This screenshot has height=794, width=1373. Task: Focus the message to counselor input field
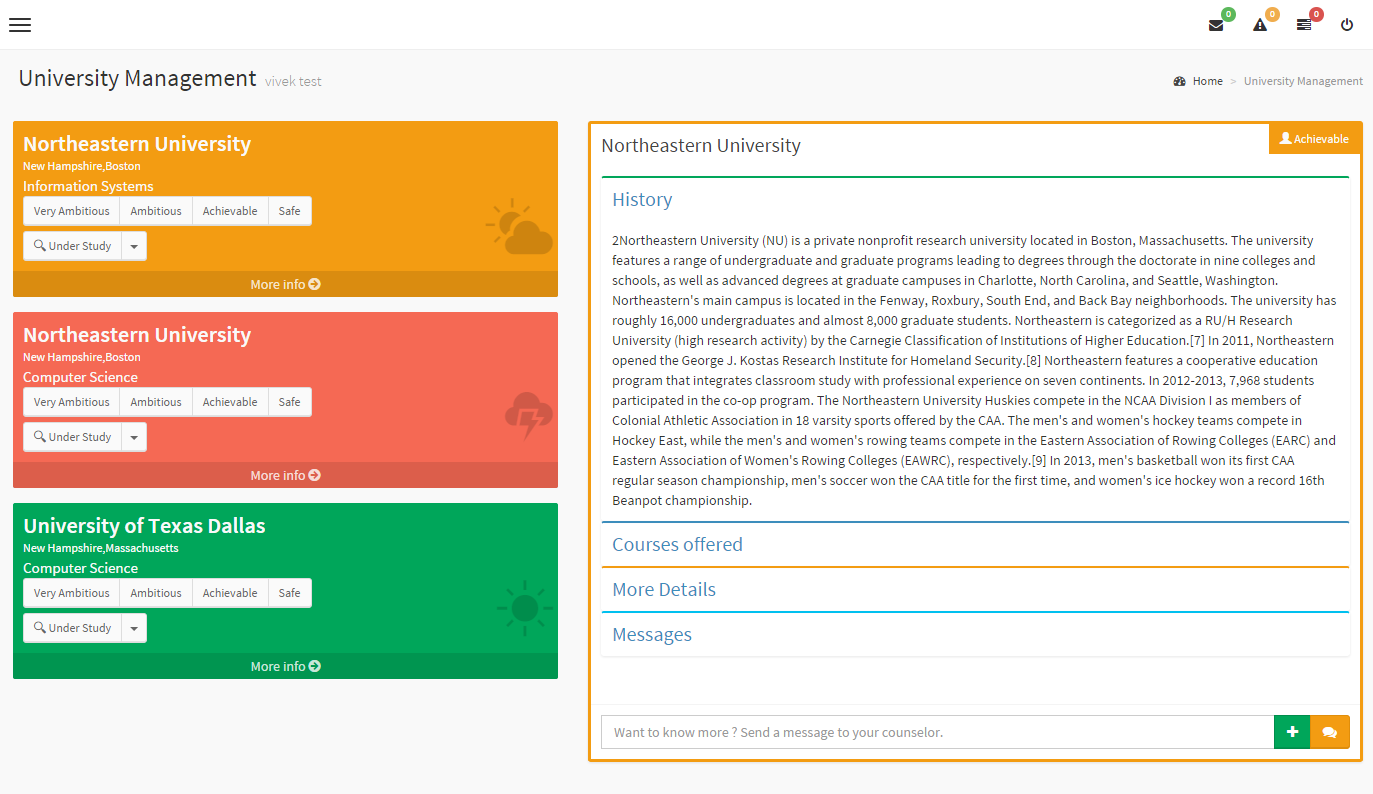[x=937, y=732]
